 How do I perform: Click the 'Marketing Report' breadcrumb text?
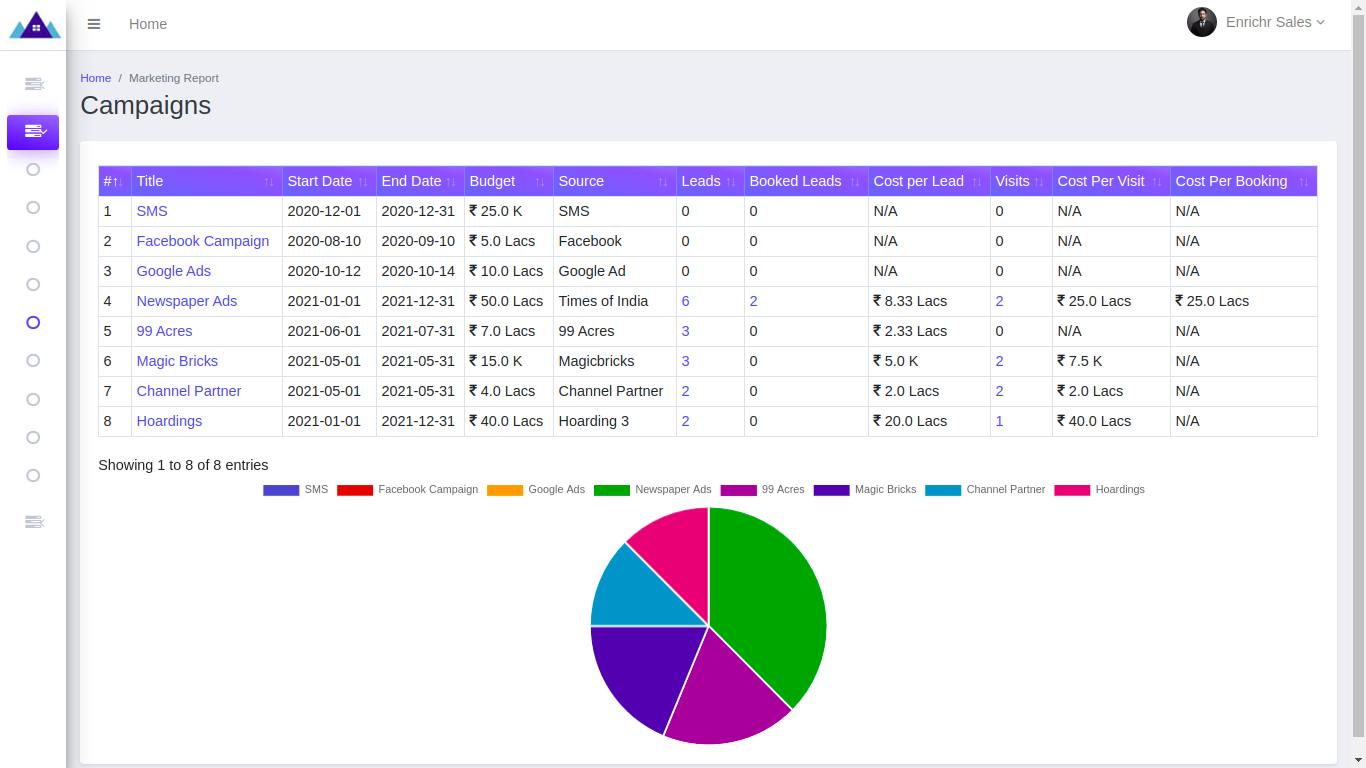coord(174,78)
